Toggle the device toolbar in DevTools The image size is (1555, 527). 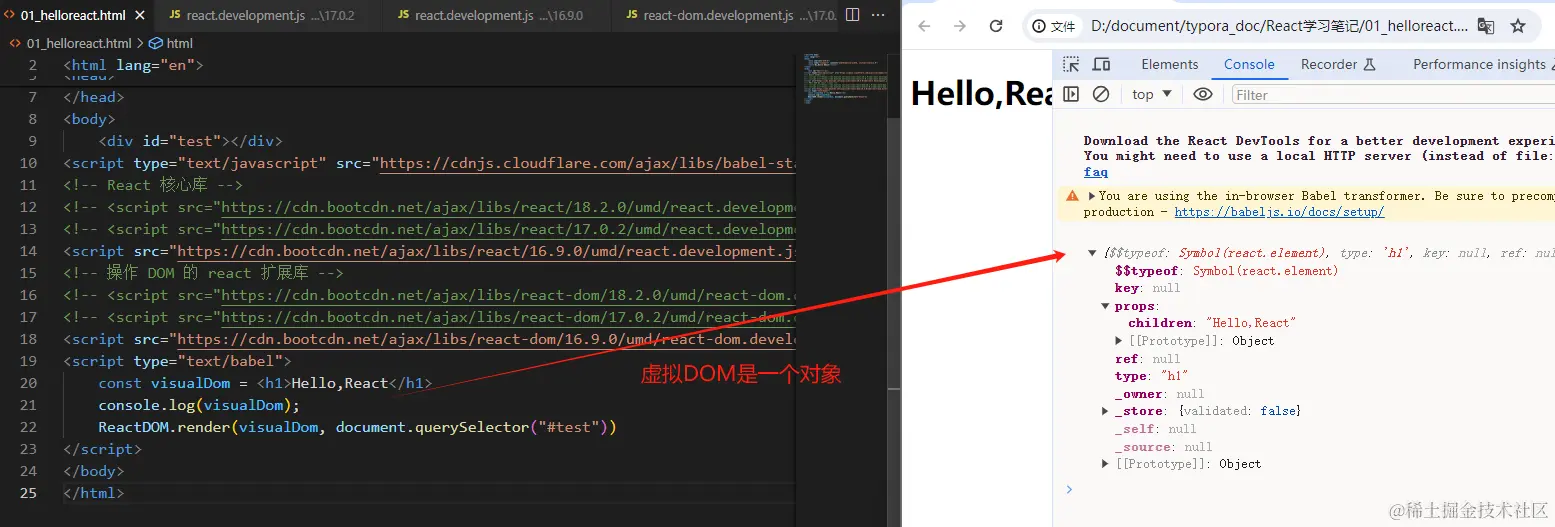point(1101,65)
